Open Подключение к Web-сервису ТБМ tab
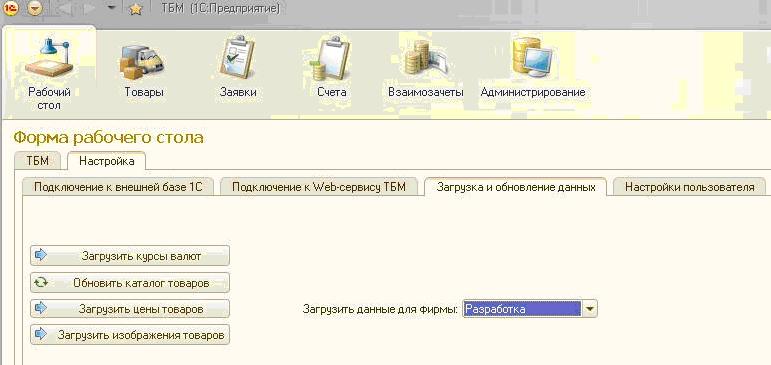This screenshot has height=365, width=771. [x=319, y=187]
